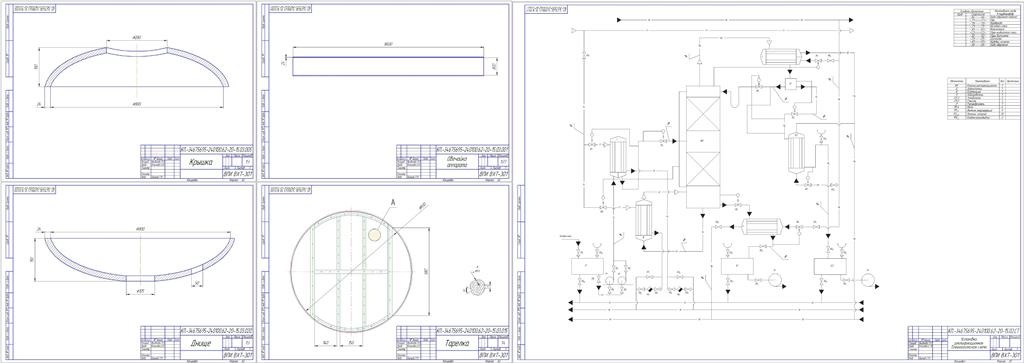This screenshot has height=363, width=1024.
Task: Click the detail callout letter A
Action: (x=393, y=202)
